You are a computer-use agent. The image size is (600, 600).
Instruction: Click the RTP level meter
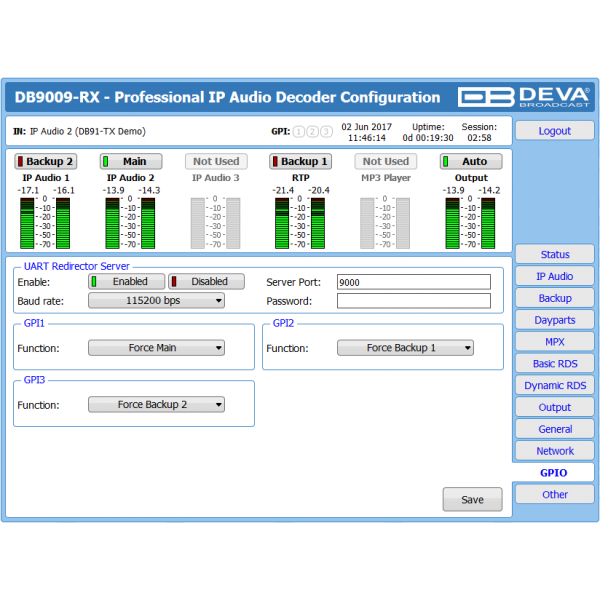[x=300, y=223]
